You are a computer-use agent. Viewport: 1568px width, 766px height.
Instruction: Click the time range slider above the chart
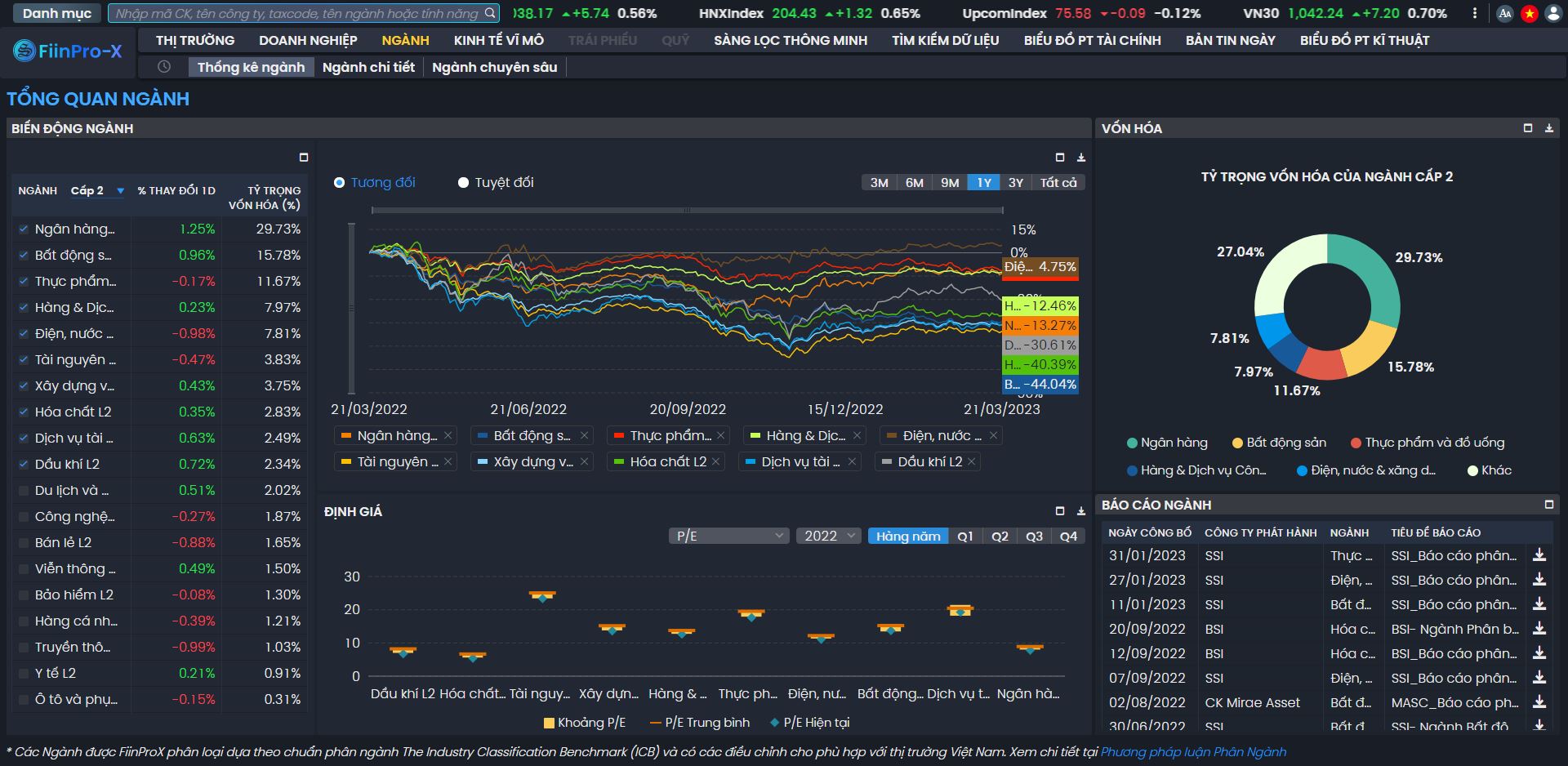click(686, 211)
